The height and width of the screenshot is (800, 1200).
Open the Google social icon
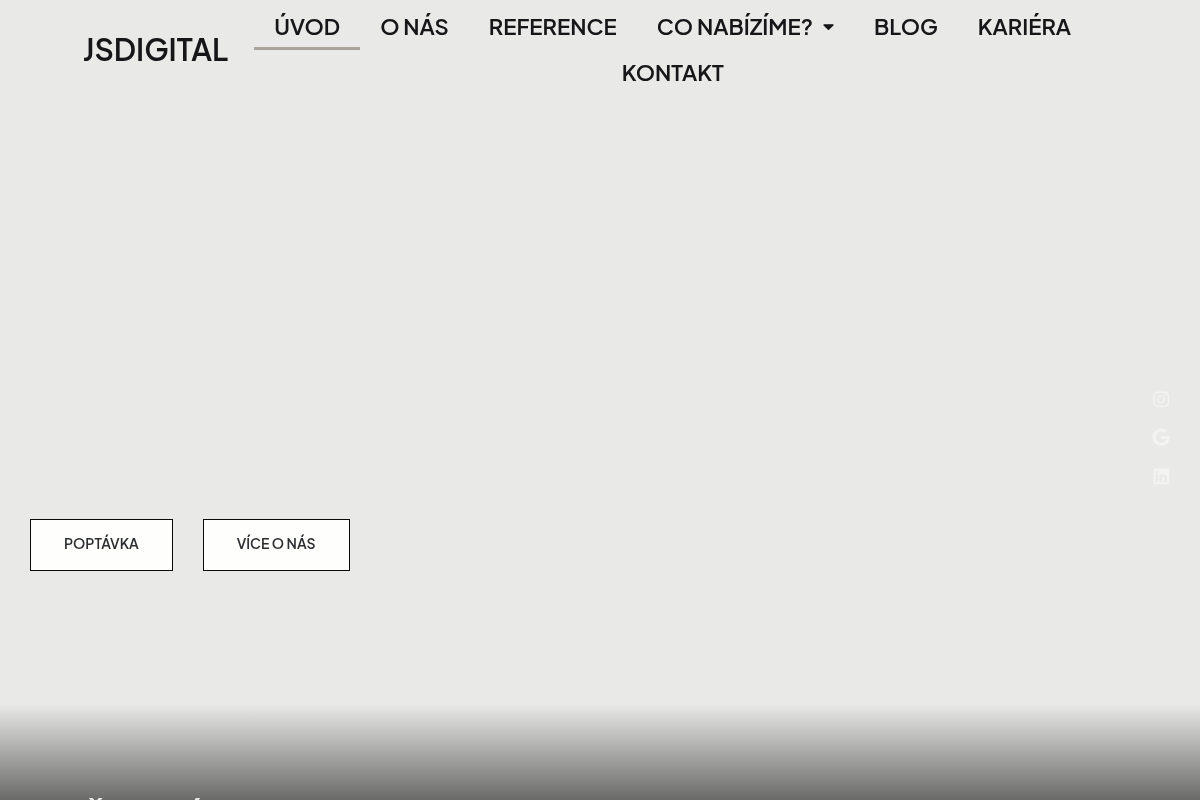pos(1161,438)
